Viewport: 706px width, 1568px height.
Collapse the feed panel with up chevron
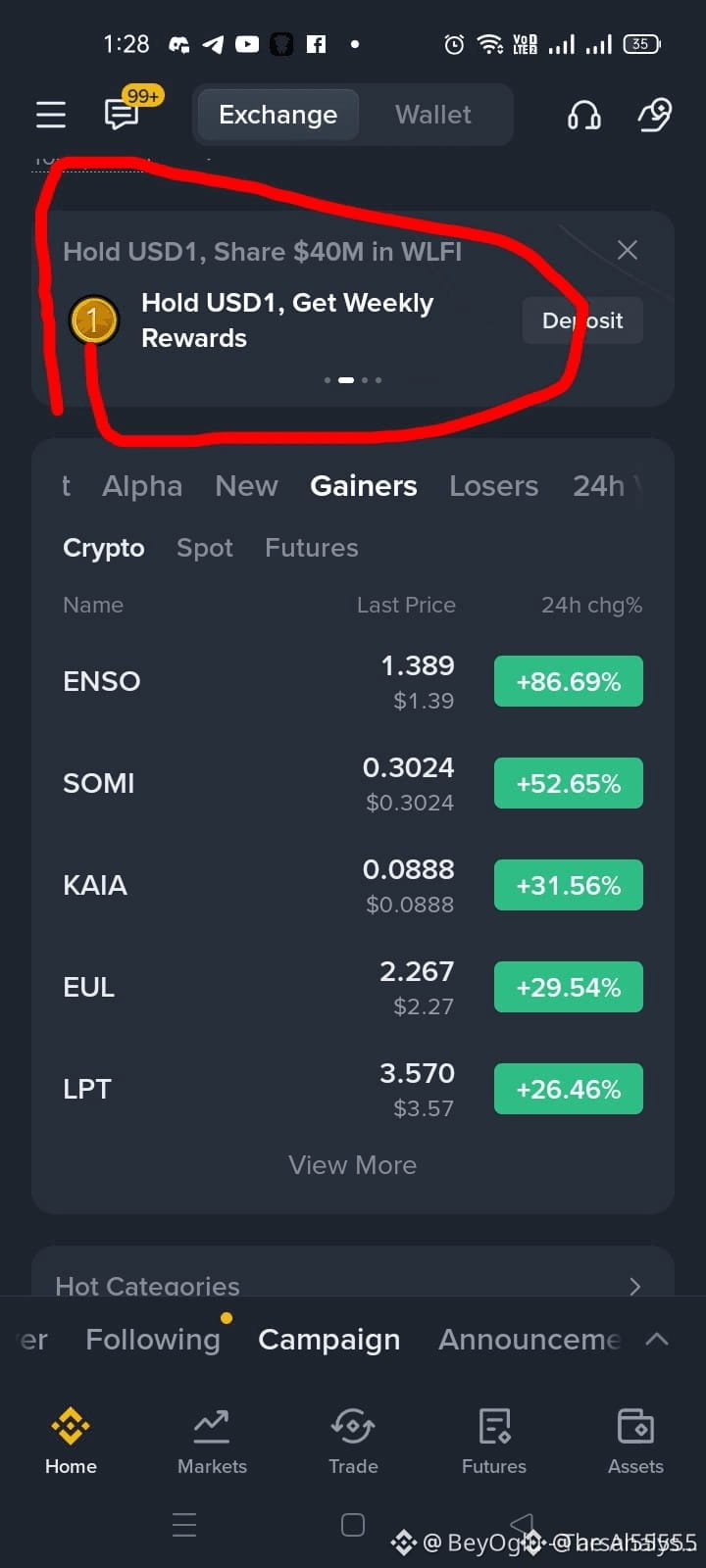tap(657, 1339)
